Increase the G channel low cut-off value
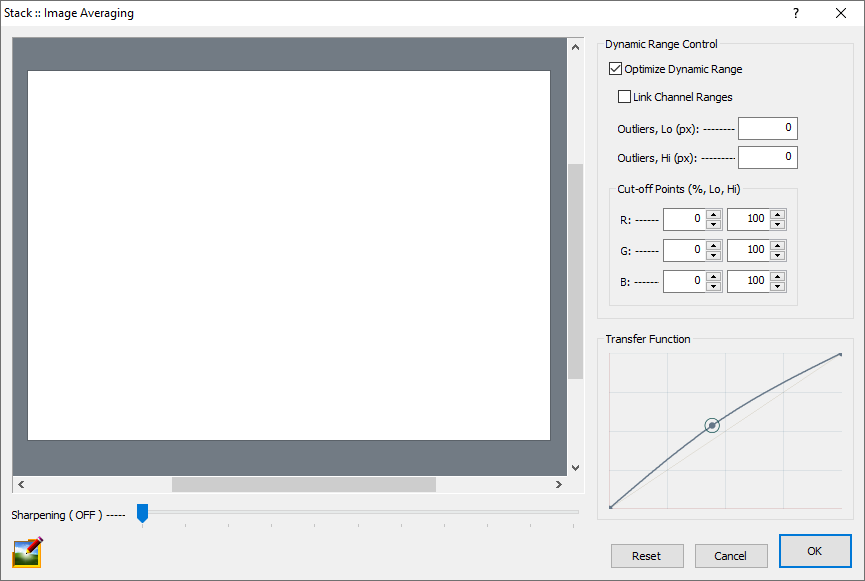 713,244
